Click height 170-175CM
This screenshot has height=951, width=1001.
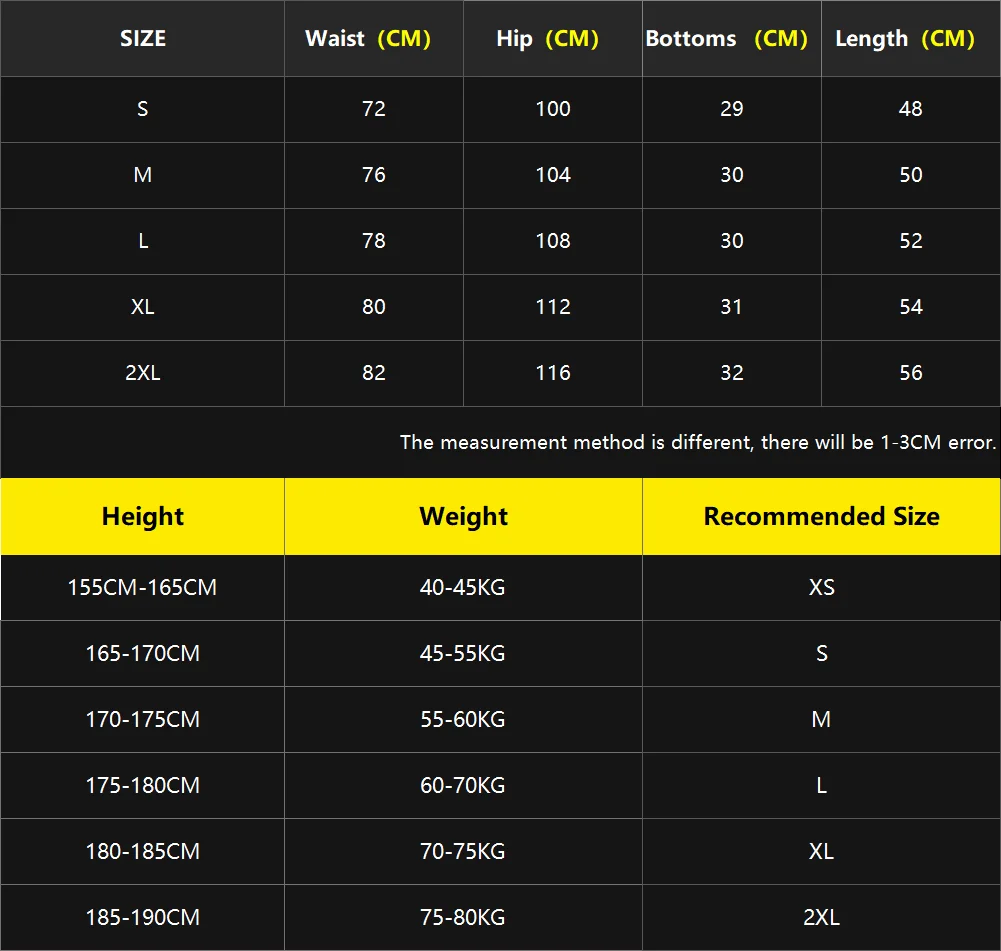coord(143,720)
